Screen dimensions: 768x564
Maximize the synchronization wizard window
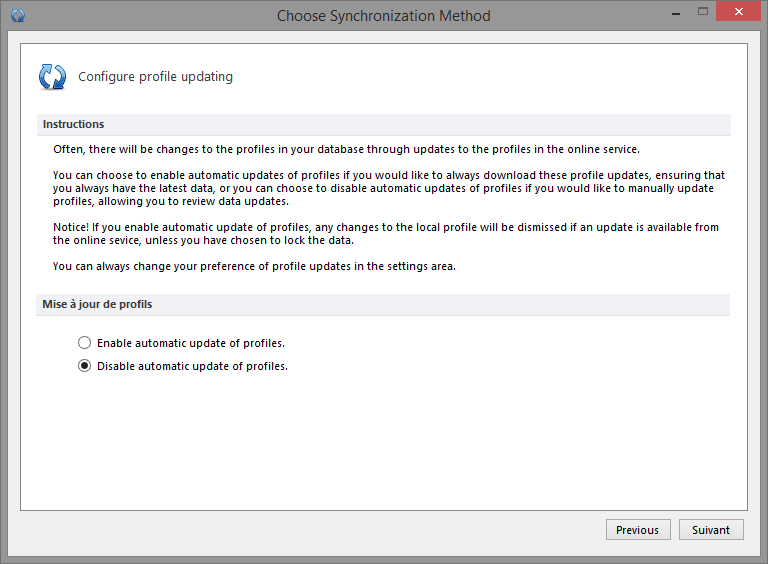(x=703, y=12)
